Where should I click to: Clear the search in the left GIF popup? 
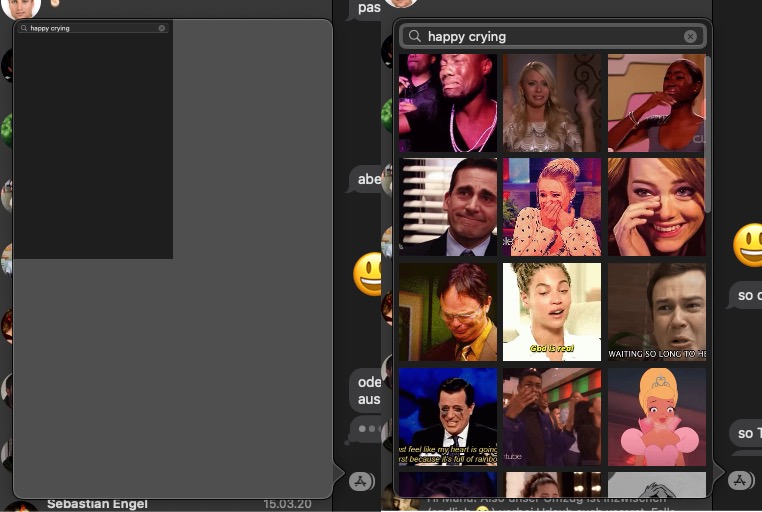[161, 28]
